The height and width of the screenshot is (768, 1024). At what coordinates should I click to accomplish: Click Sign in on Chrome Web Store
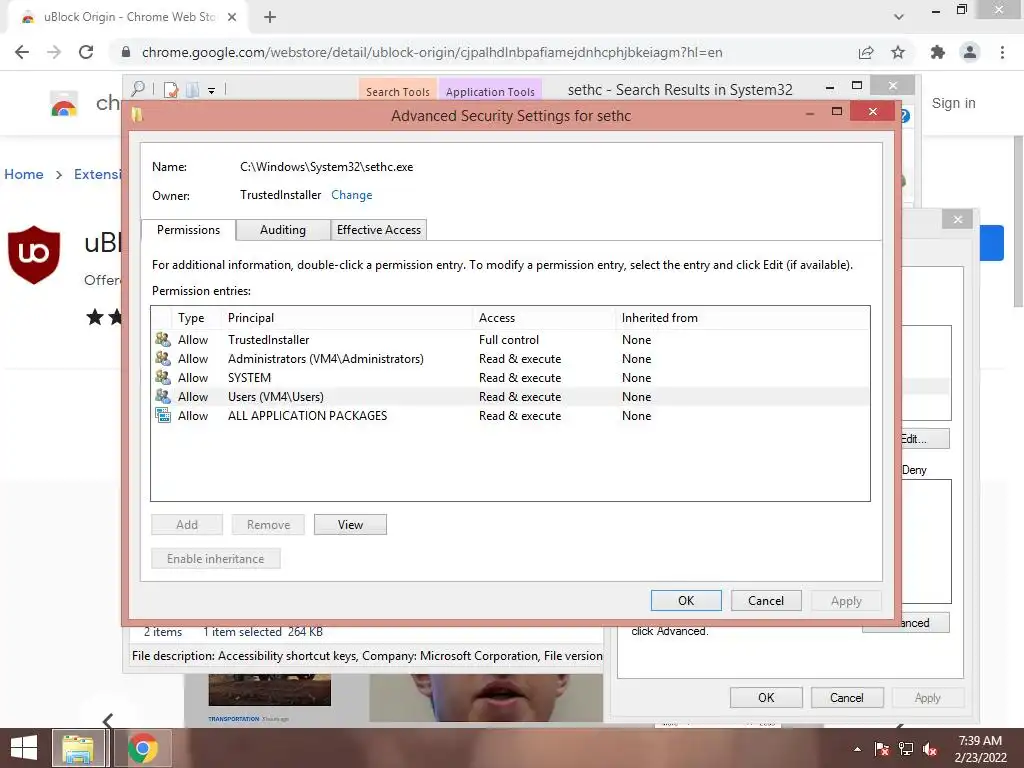coord(953,103)
